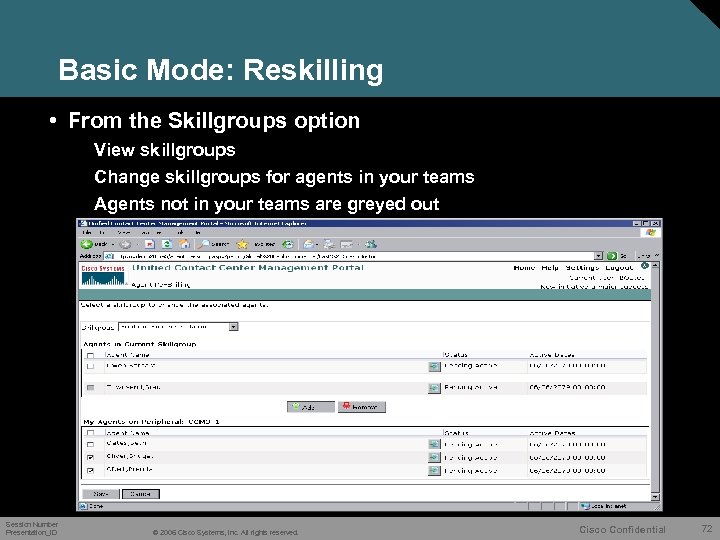
Task: Click the Remove button with red icon
Action: pyautogui.click(x=362, y=407)
